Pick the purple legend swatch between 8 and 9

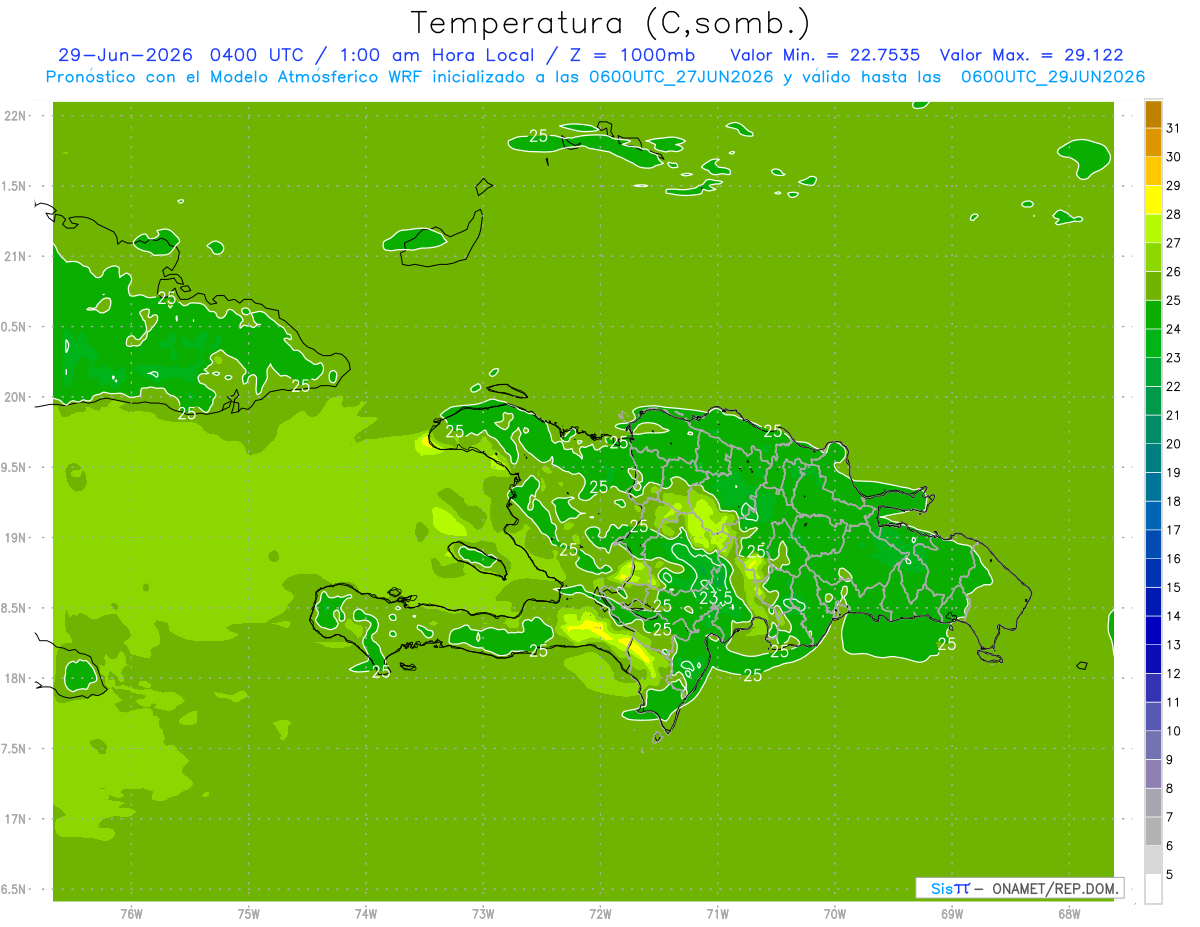(1153, 774)
